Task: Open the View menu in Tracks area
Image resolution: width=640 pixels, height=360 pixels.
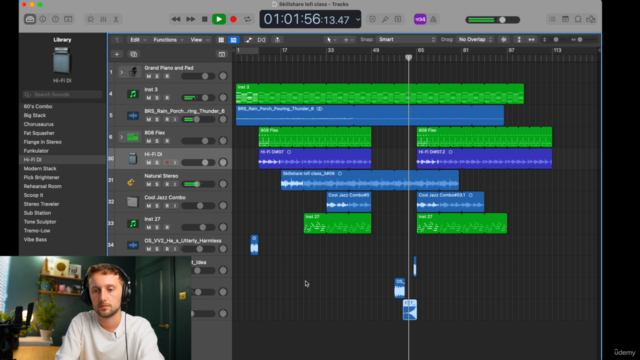Action: tap(200, 40)
